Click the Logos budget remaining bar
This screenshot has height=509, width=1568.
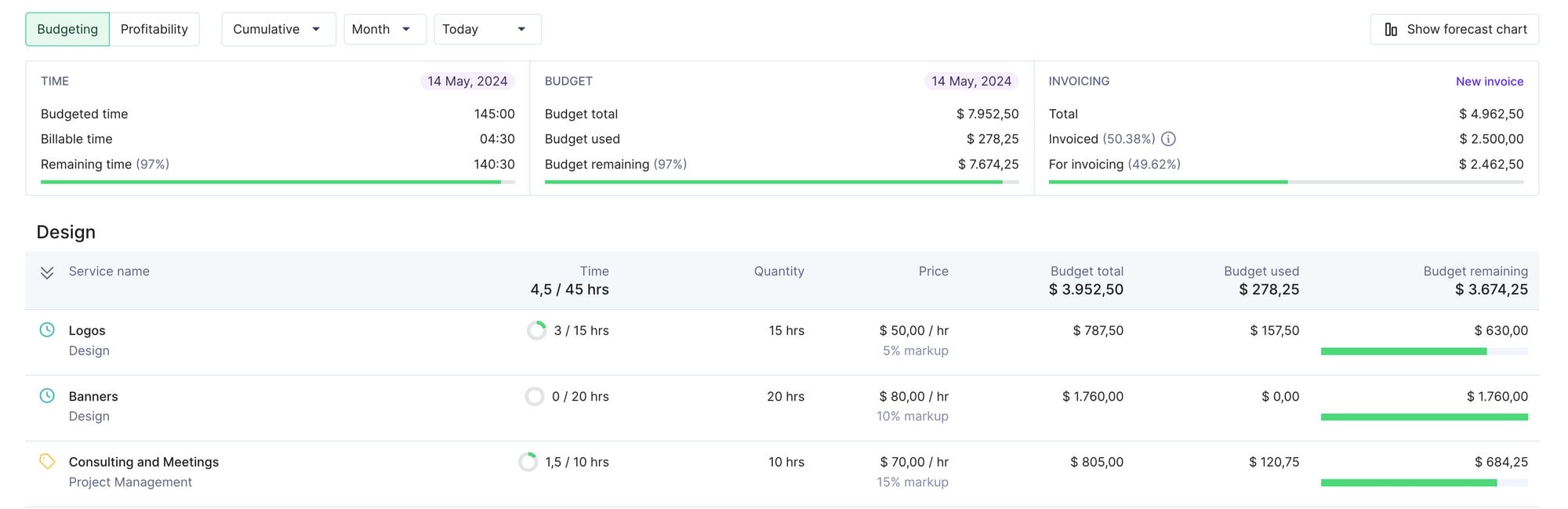(1425, 351)
